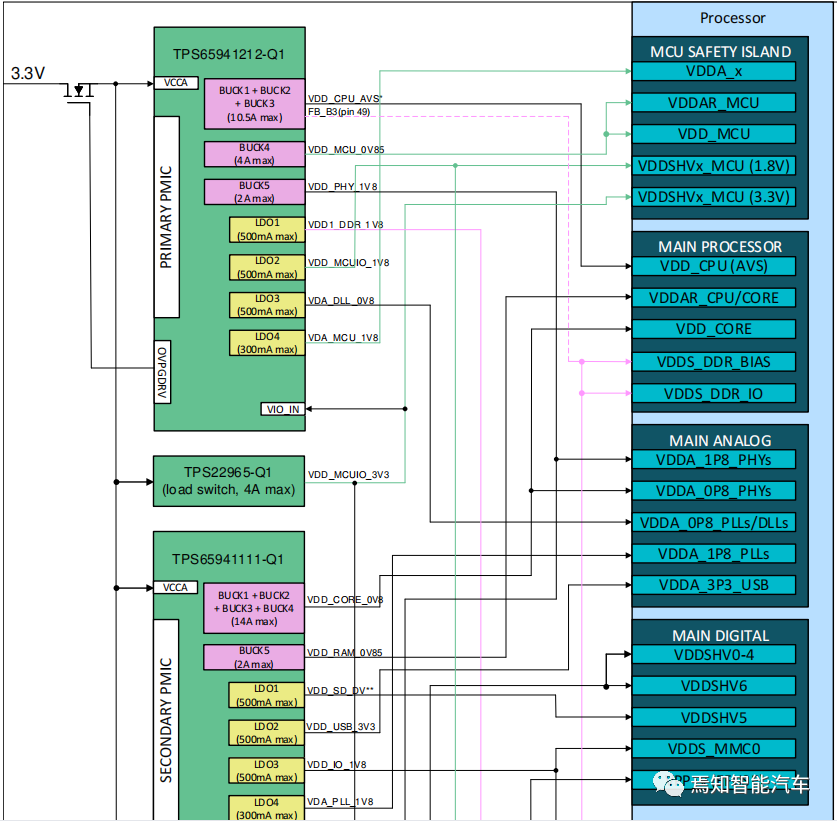Image resolution: width=837 pixels, height=821 pixels.
Task: Click the VCCA block of the secondary PMIC
Action: click(176, 588)
